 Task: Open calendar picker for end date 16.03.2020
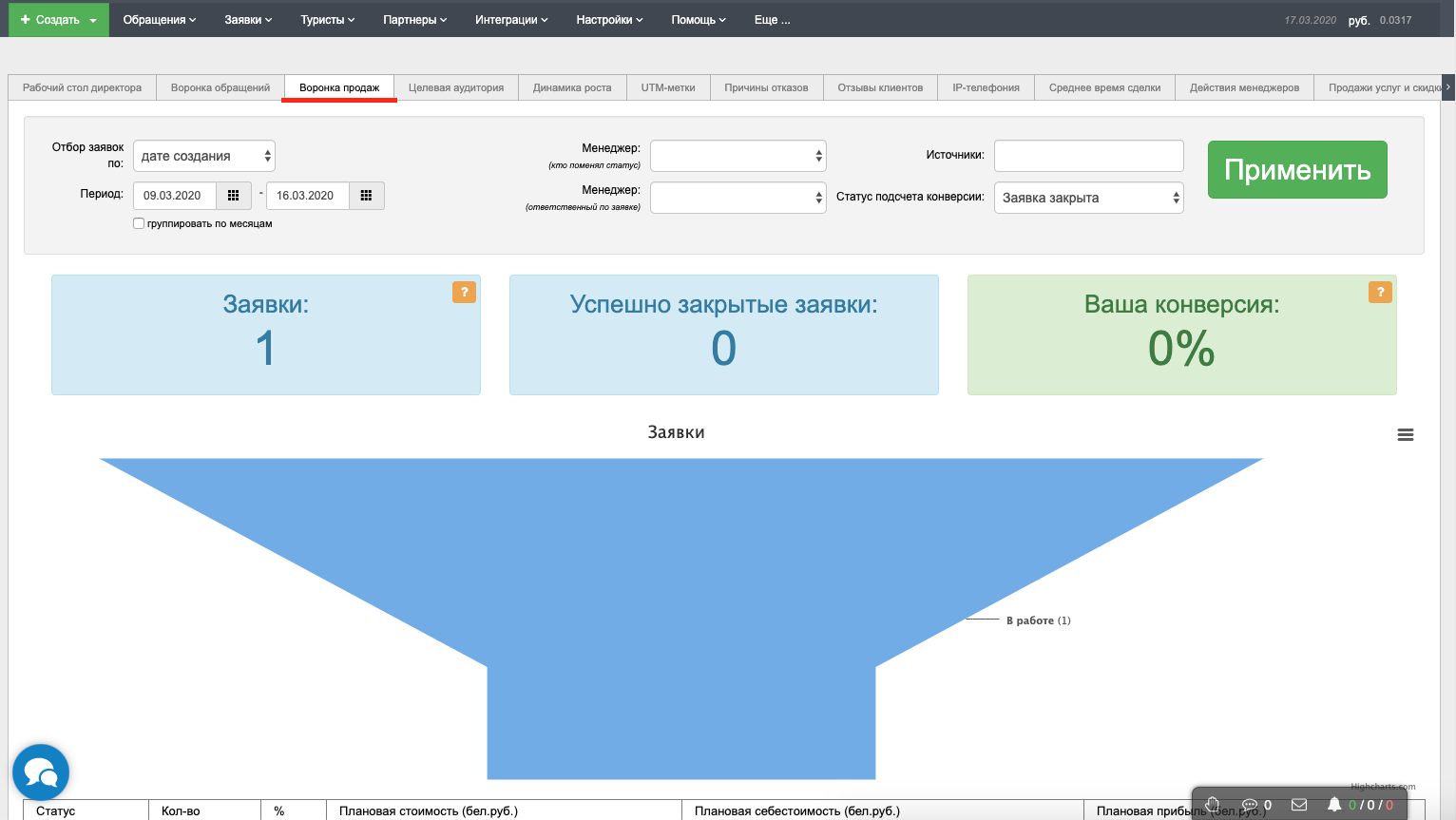(366, 196)
